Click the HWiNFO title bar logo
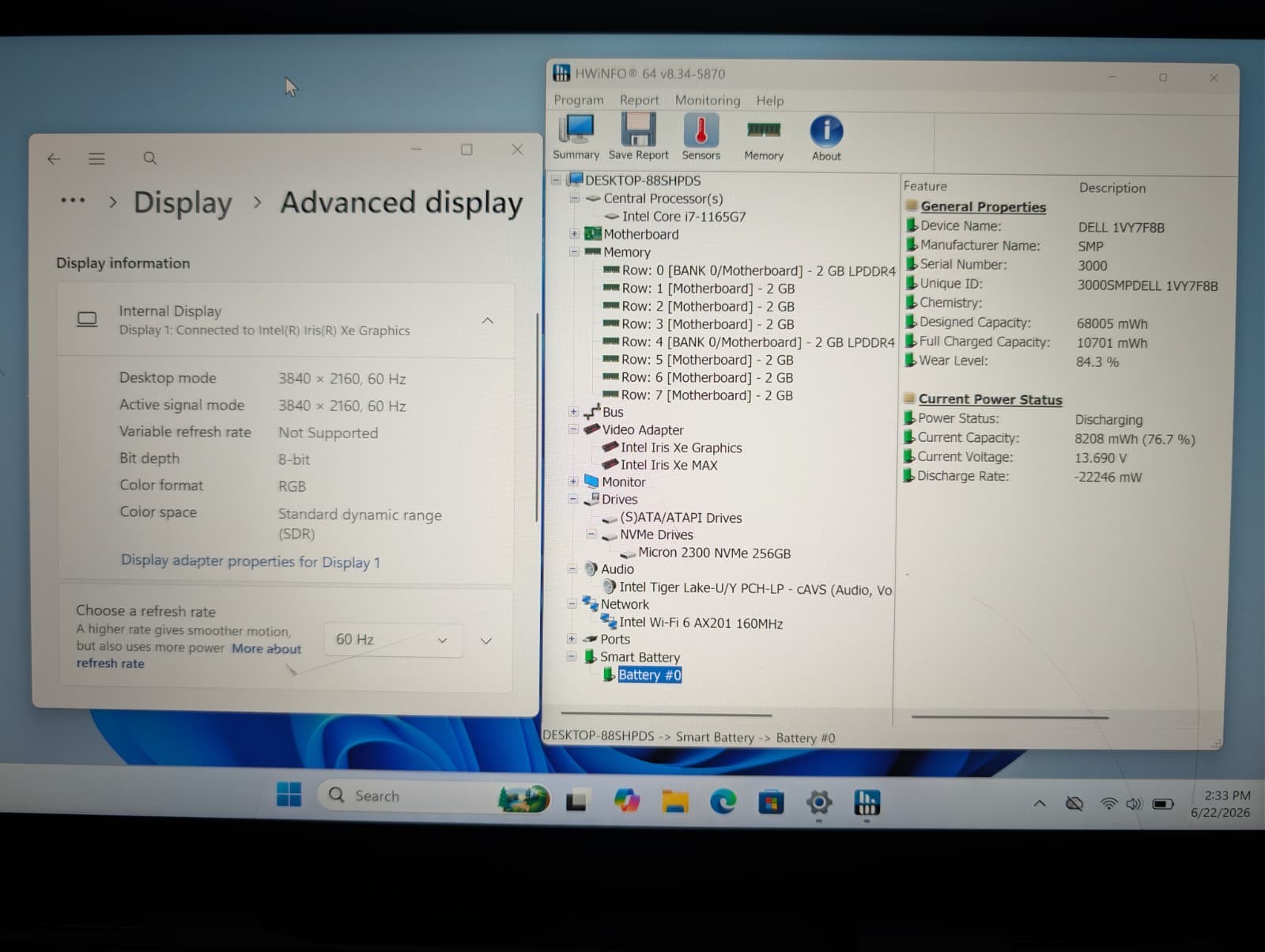Viewport: 1265px width, 952px height. [561, 74]
